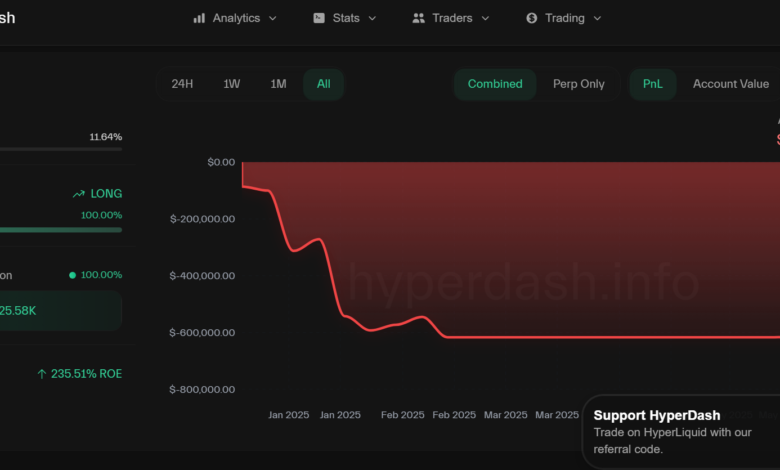Click the green 100.00% status dot

pos(73,275)
